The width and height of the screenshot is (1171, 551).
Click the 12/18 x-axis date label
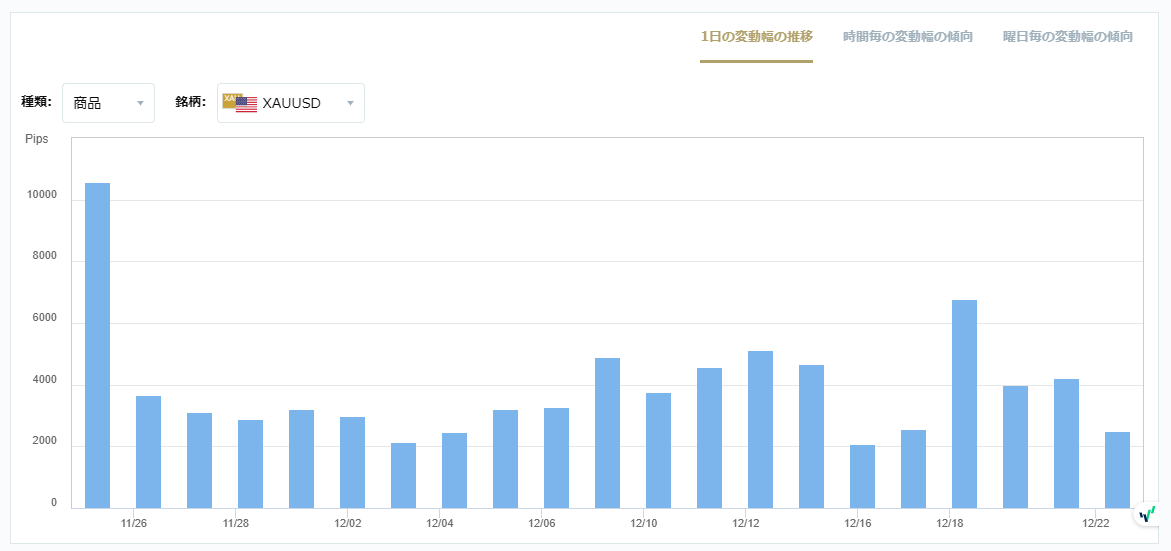(948, 523)
